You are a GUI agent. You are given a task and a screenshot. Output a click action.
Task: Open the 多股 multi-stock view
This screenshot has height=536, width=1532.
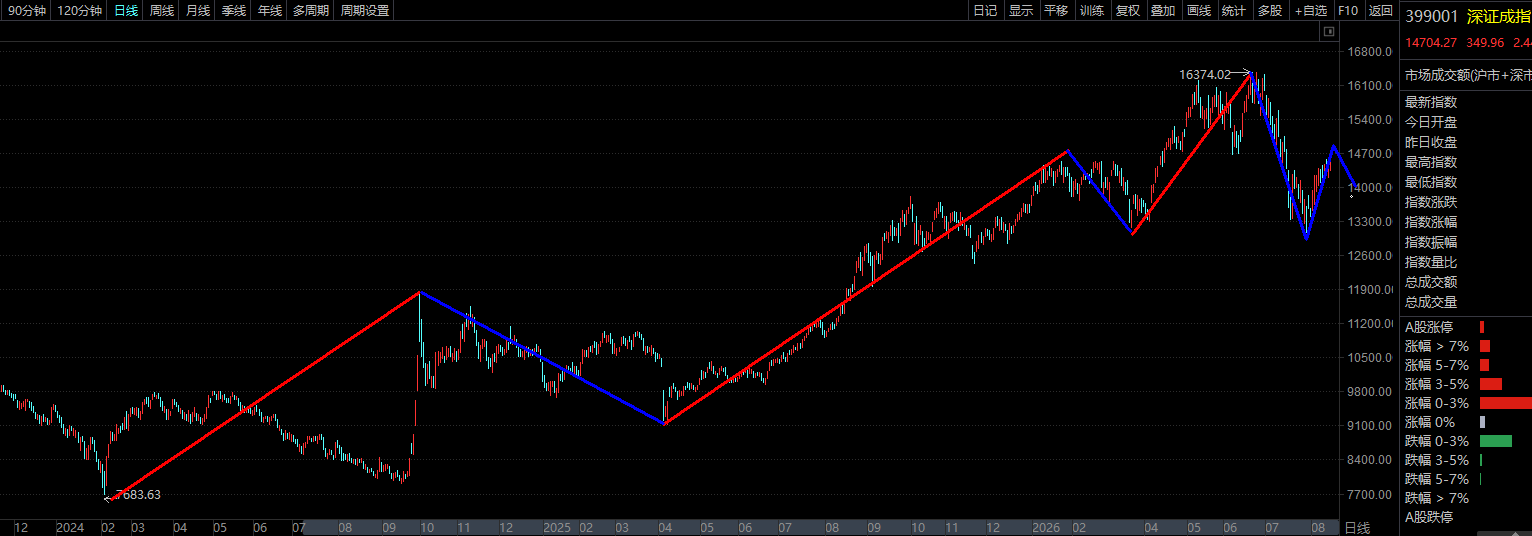click(x=1270, y=10)
